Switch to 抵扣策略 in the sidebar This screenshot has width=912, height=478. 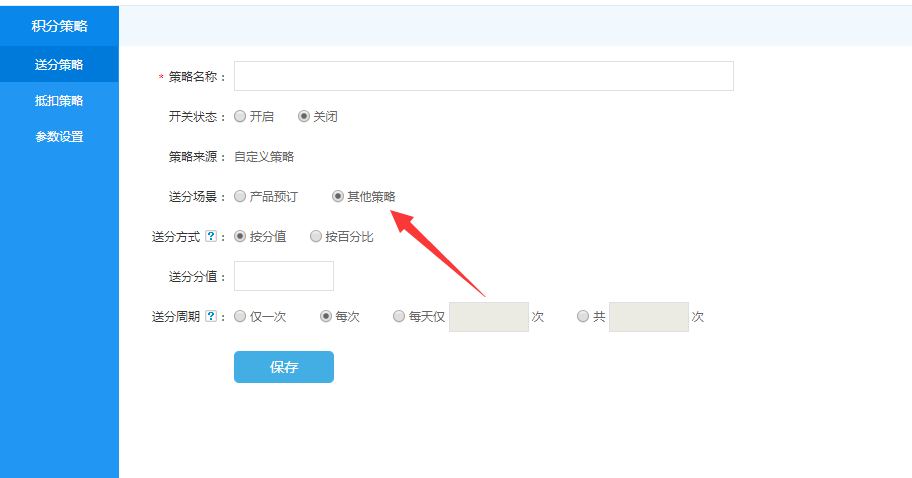(59, 101)
